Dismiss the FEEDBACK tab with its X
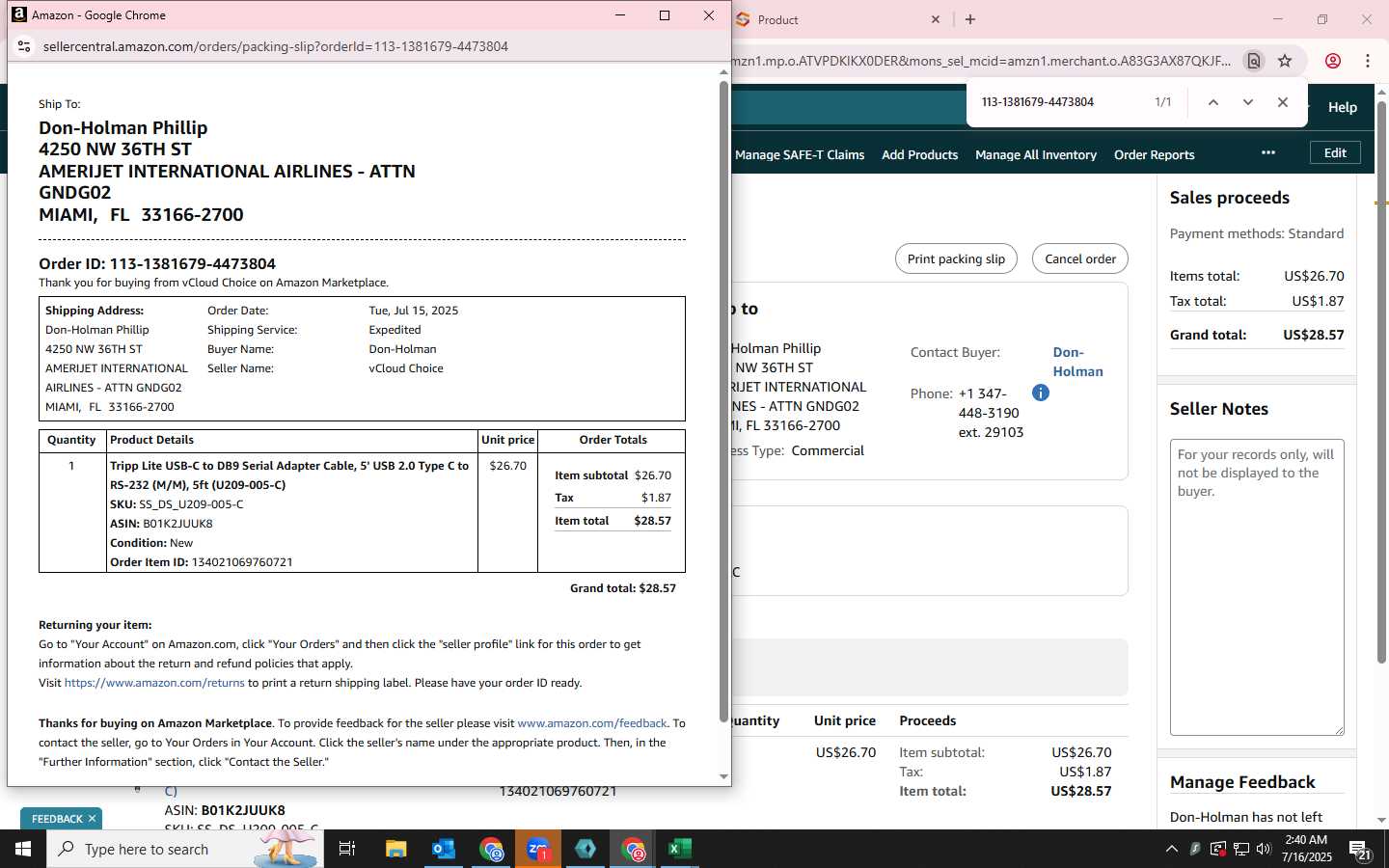This screenshot has width=1389, height=868. tap(93, 819)
